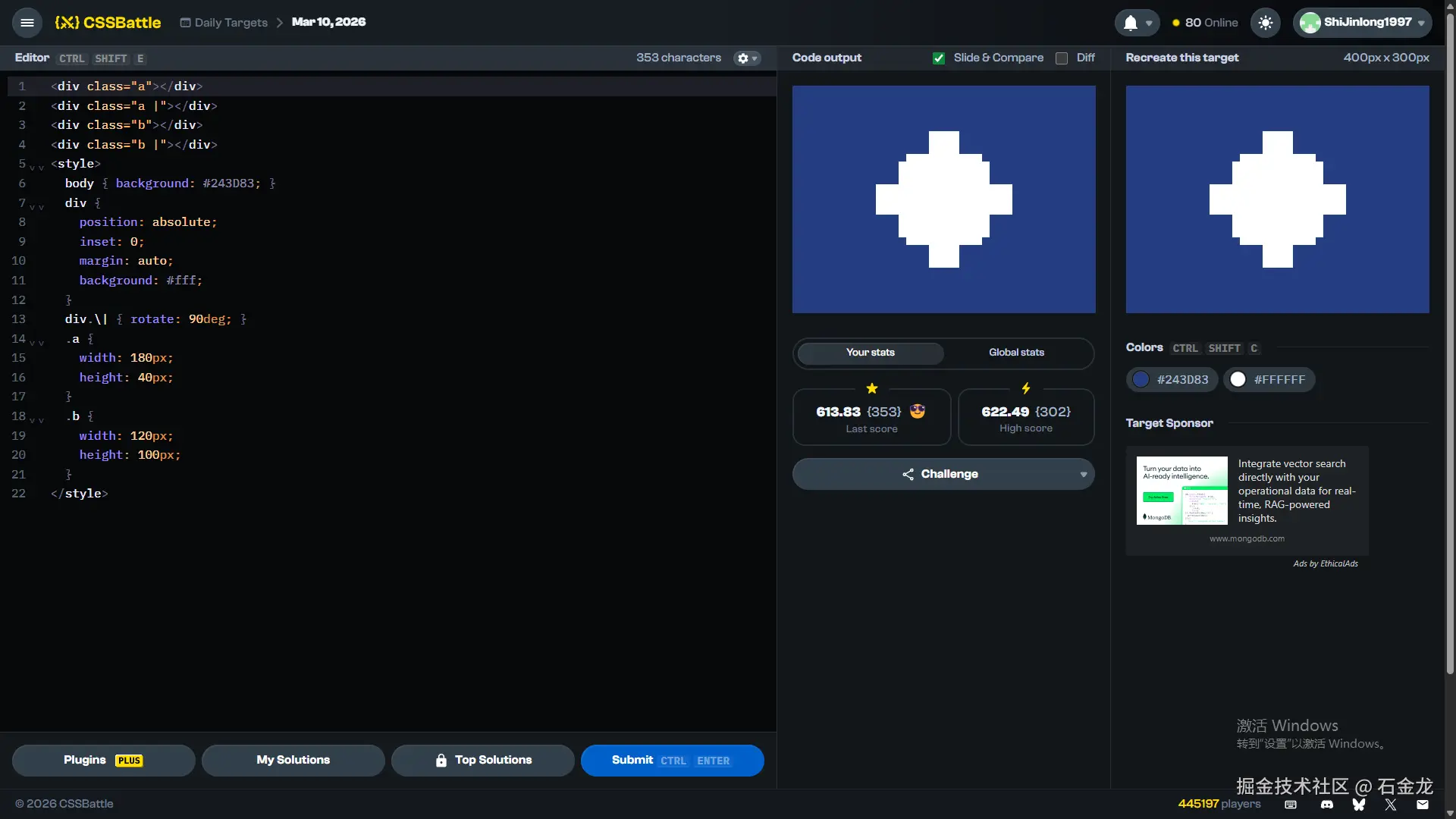Switch to Global stats tab
This screenshot has width=1456, height=819.
click(1016, 353)
